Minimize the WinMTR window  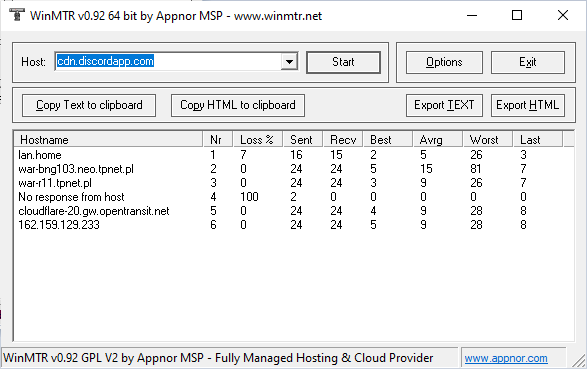(x=472, y=15)
